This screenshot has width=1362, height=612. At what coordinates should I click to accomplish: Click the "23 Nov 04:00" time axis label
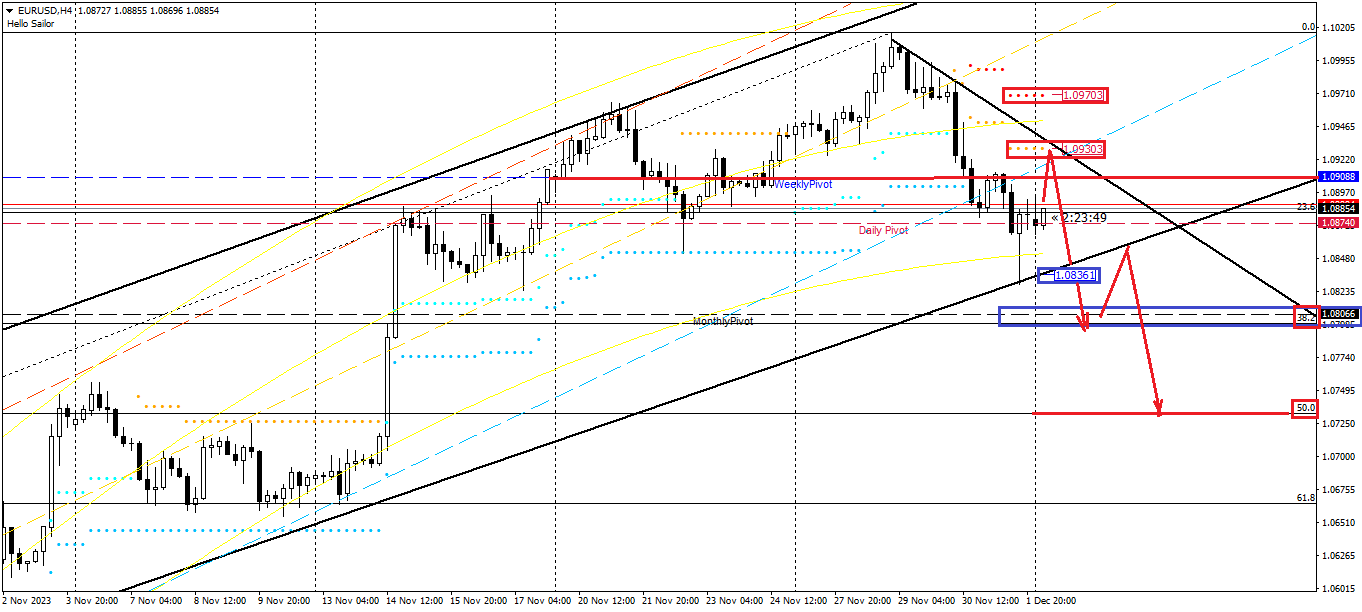[734, 602]
